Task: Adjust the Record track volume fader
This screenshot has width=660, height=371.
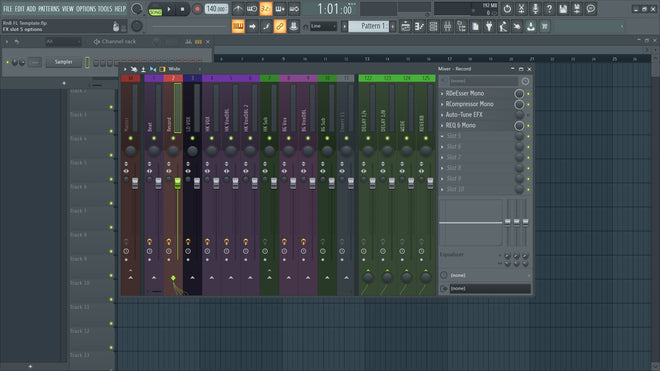Action: pos(178,183)
